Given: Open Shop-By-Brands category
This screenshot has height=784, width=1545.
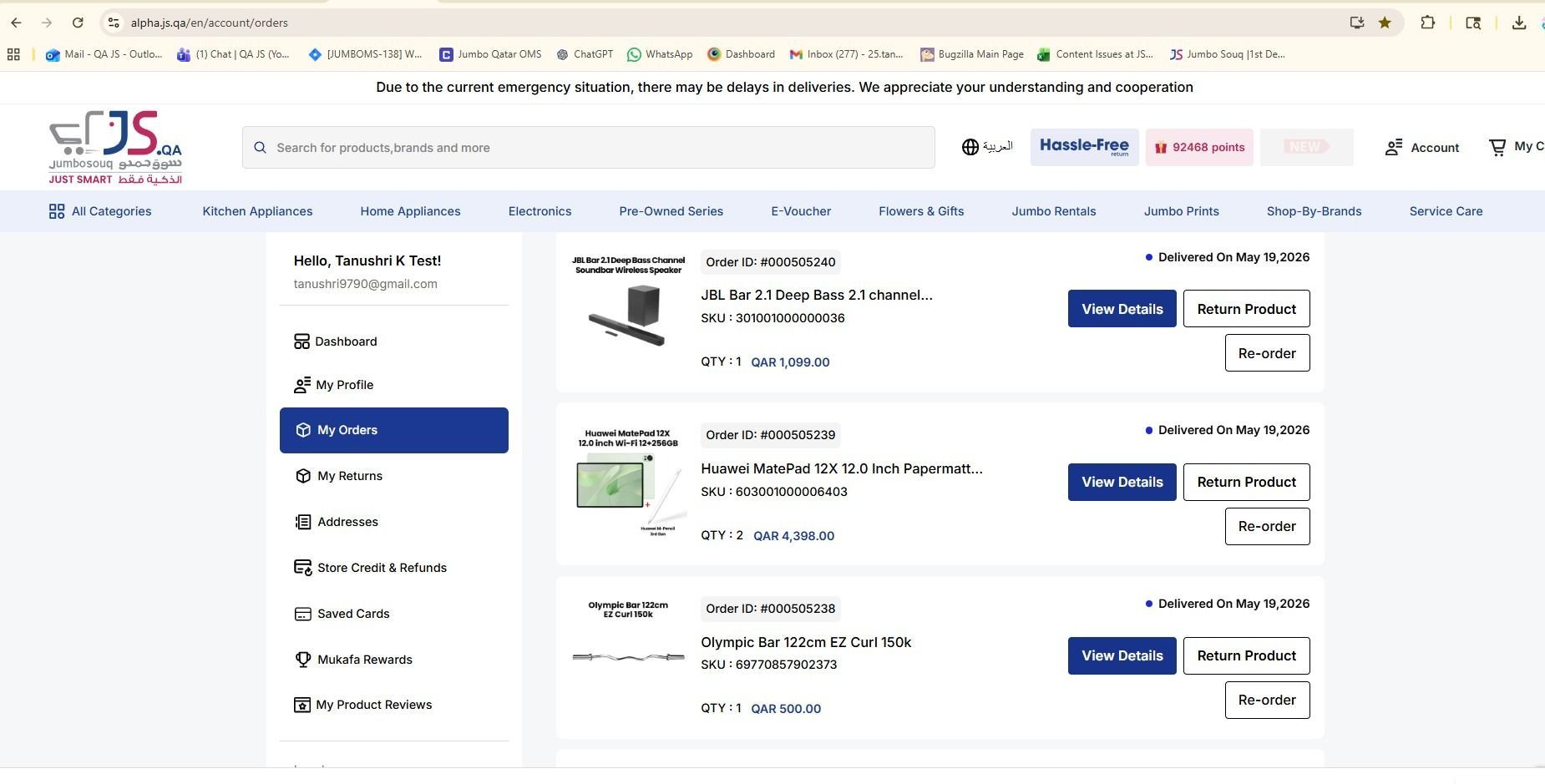Looking at the screenshot, I should coord(1314,211).
